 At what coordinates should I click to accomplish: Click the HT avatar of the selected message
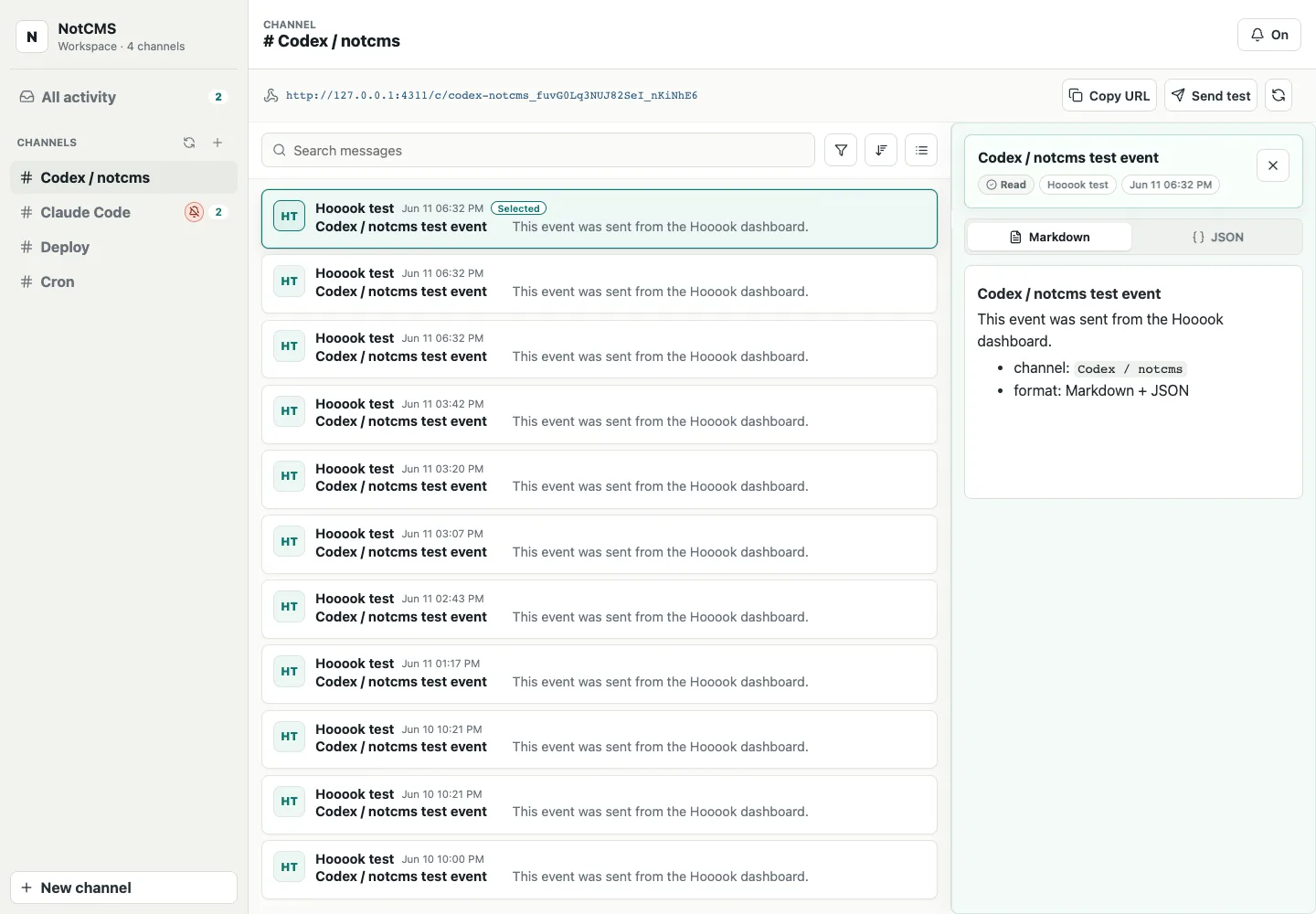(290, 217)
